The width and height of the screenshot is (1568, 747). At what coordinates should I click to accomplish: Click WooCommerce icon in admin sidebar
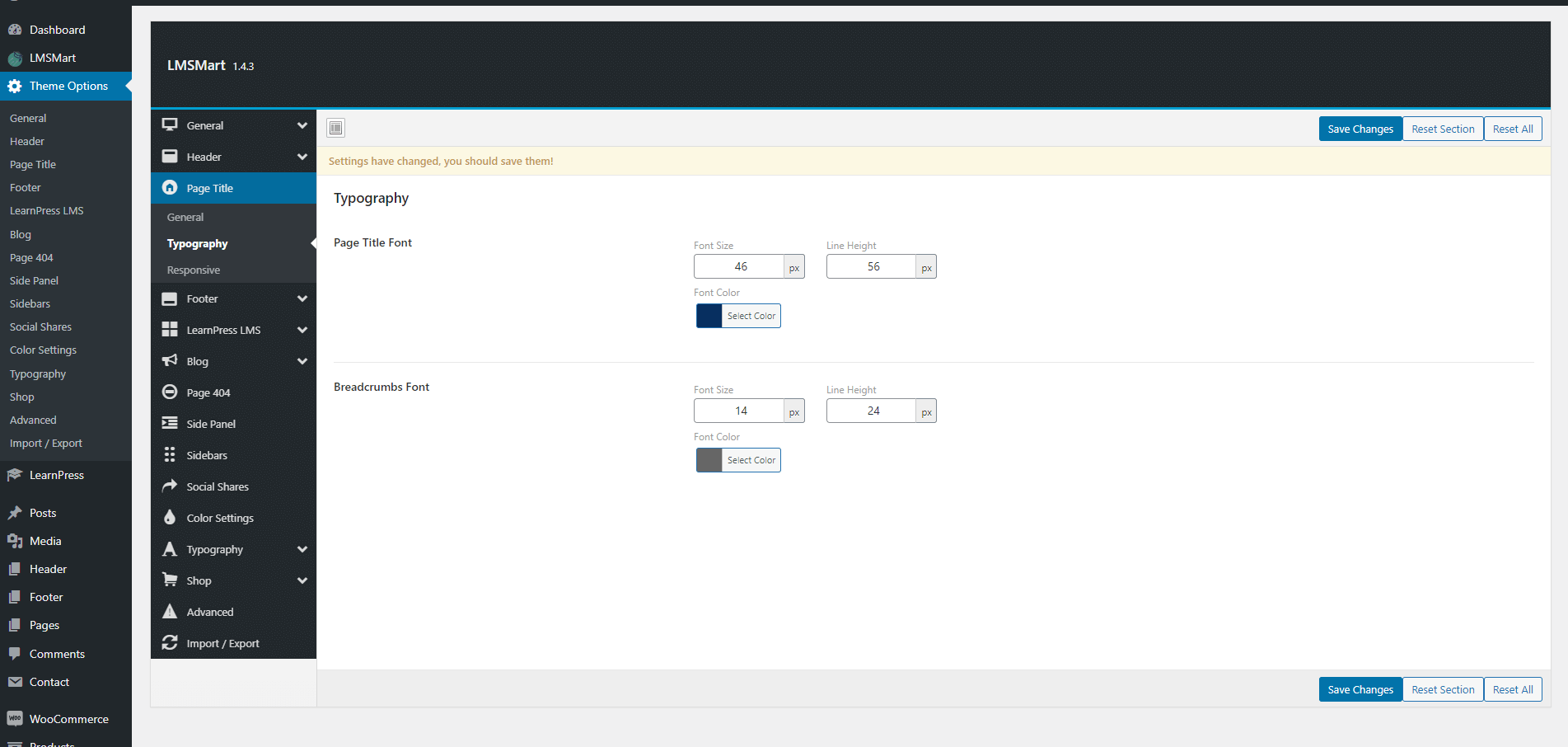tap(15, 718)
